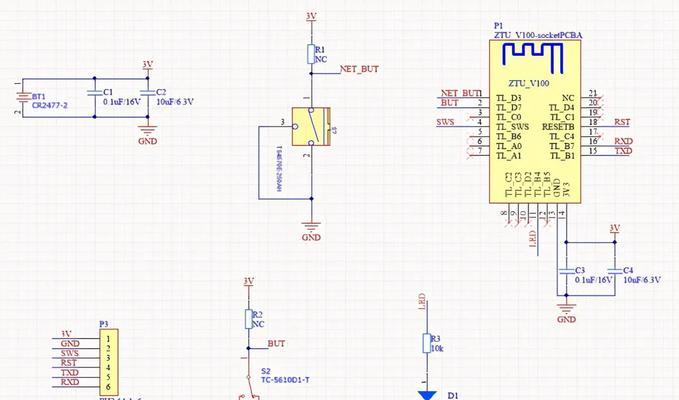Select resistor R1 symbol
This screenshot has height=400, width=679.
pyautogui.click(x=311, y=54)
